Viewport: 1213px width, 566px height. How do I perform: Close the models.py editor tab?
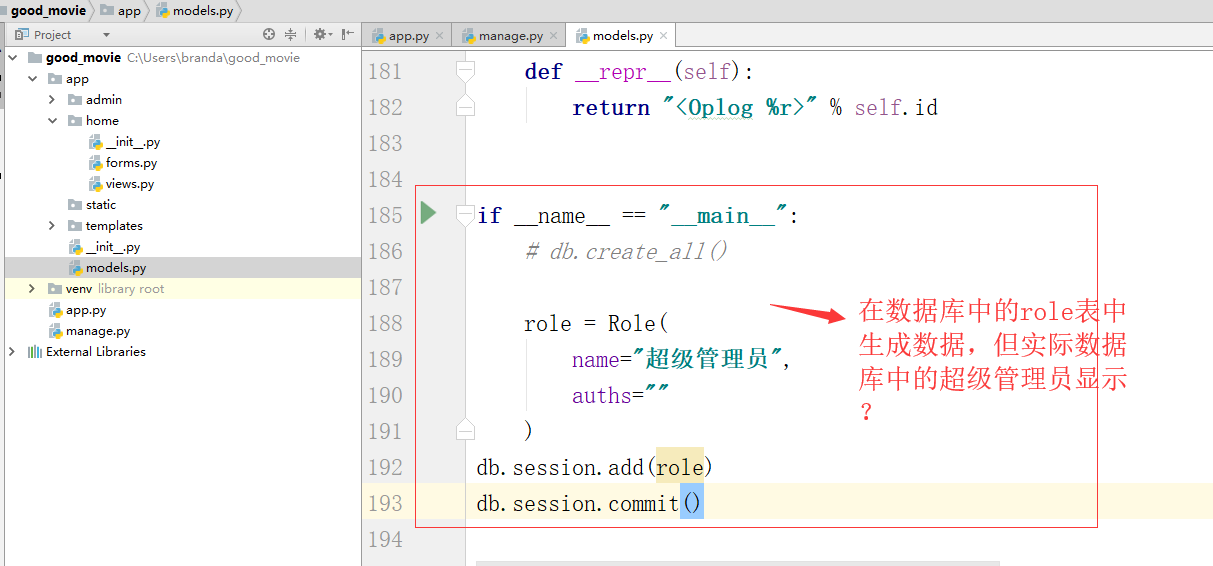[664, 36]
